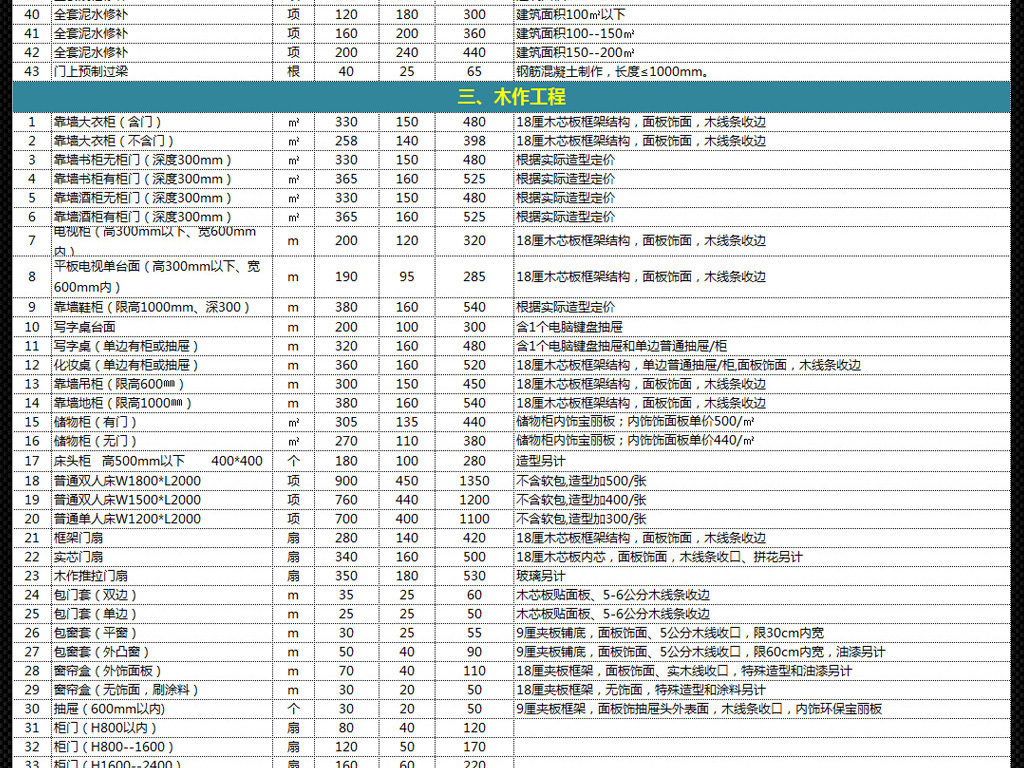Click the 三、木作工程 section header

[511, 97]
